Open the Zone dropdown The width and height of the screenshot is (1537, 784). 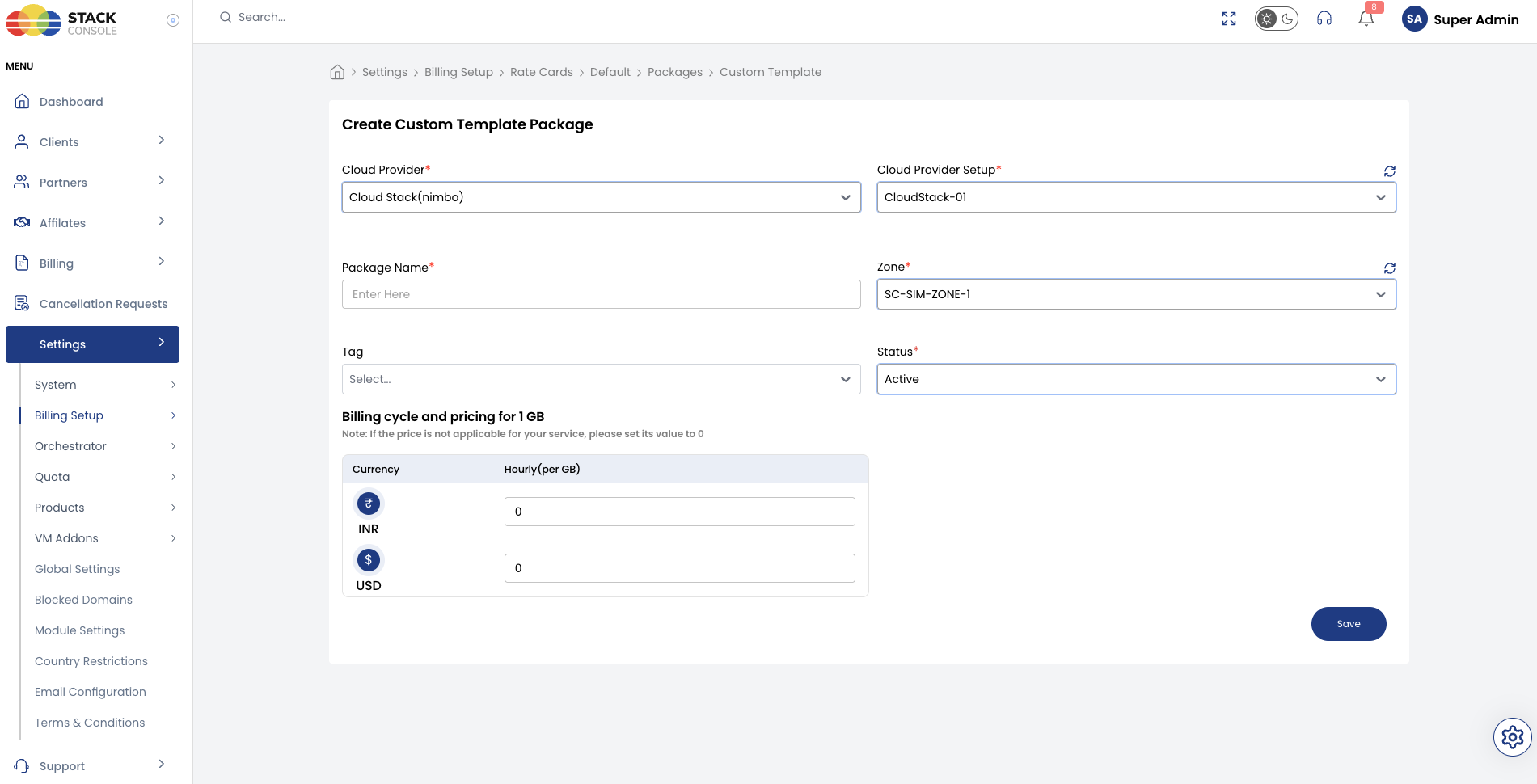[x=1137, y=294]
